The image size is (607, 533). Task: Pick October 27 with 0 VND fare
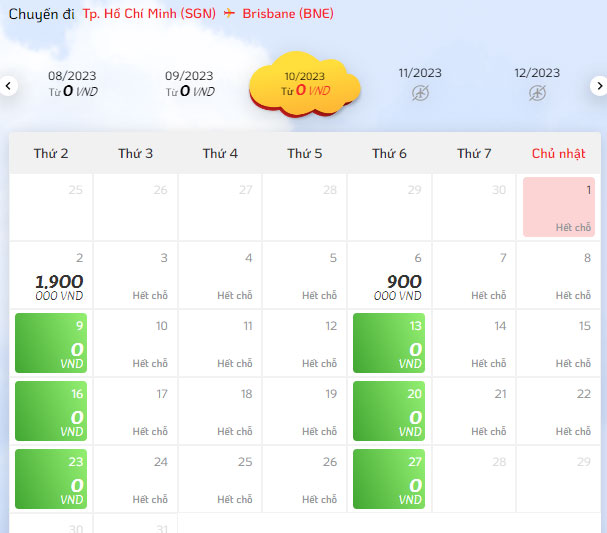click(x=389, y=479)
